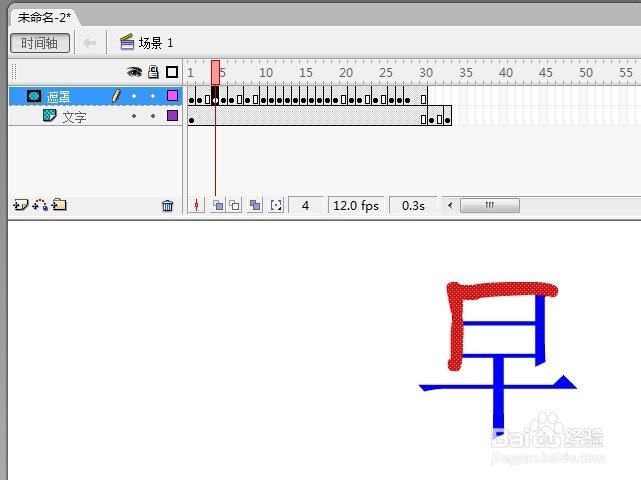Select the 文字 layer
641x480 pixels.
pyautogui.click(x=95, y=116)
